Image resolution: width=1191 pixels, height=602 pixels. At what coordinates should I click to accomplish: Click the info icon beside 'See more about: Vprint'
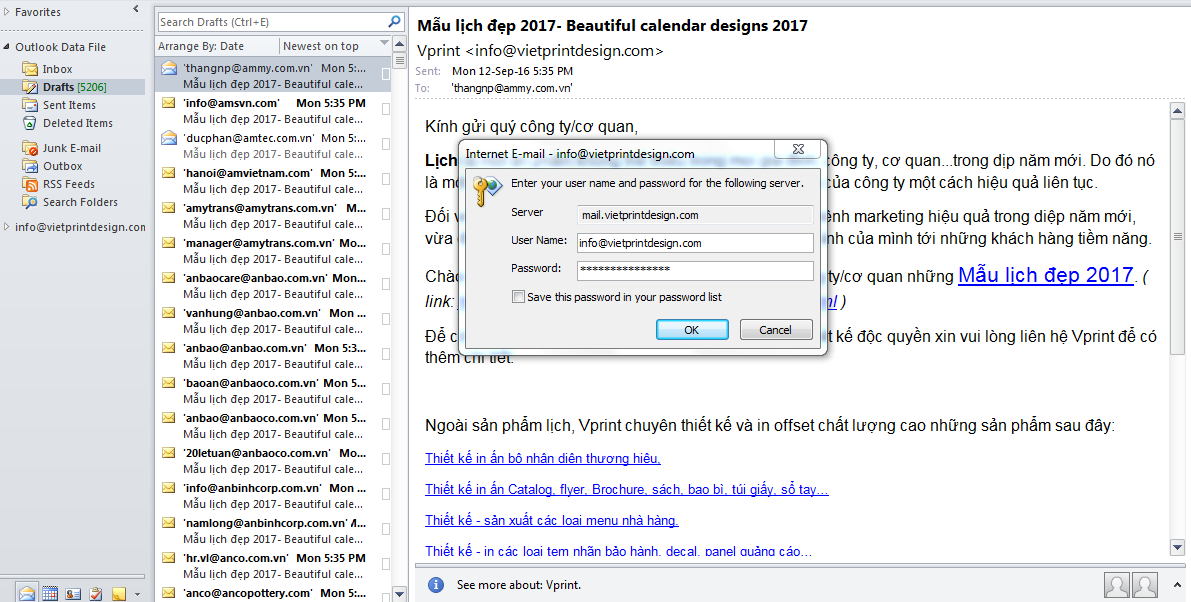click(x=435, y=585)
